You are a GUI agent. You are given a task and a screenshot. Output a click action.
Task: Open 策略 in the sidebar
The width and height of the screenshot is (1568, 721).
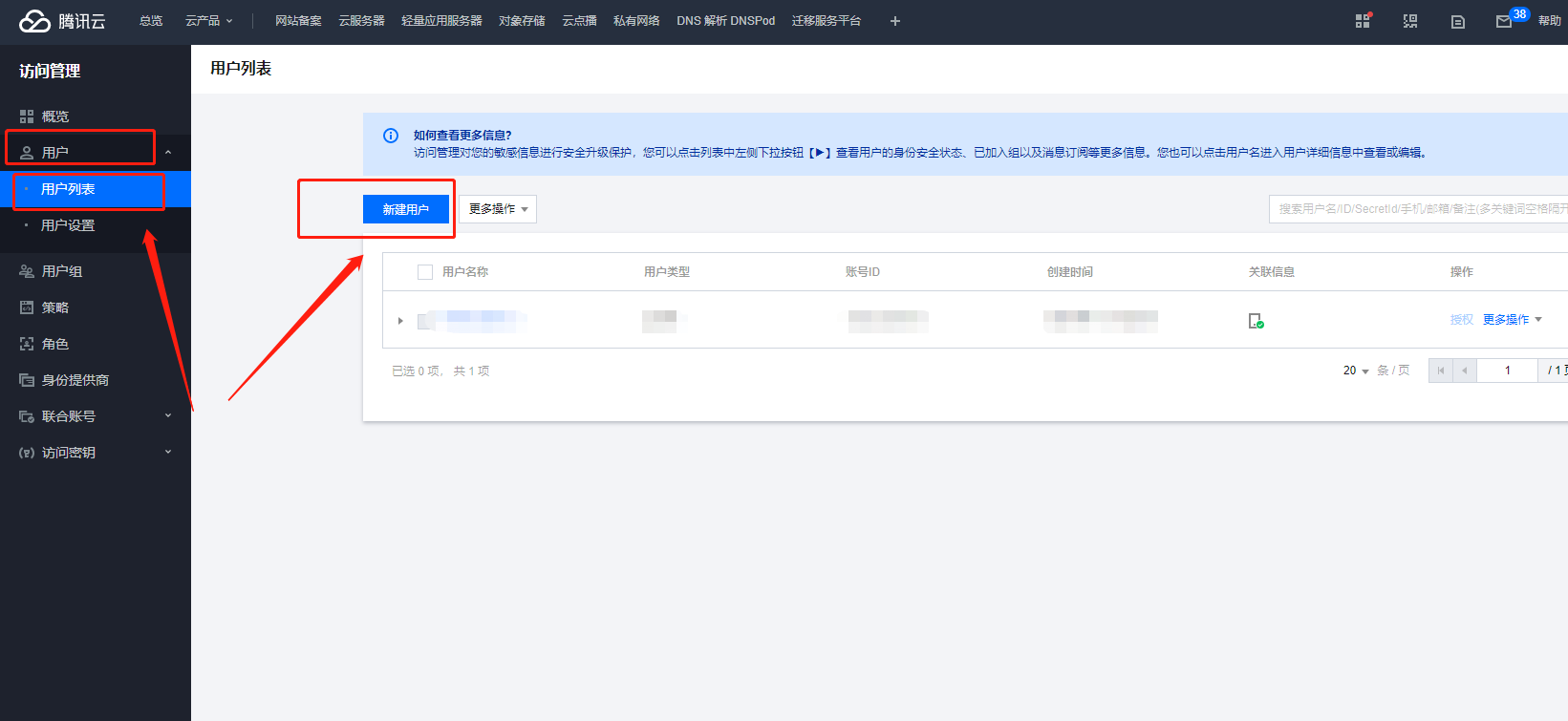[x=55, y=307]
